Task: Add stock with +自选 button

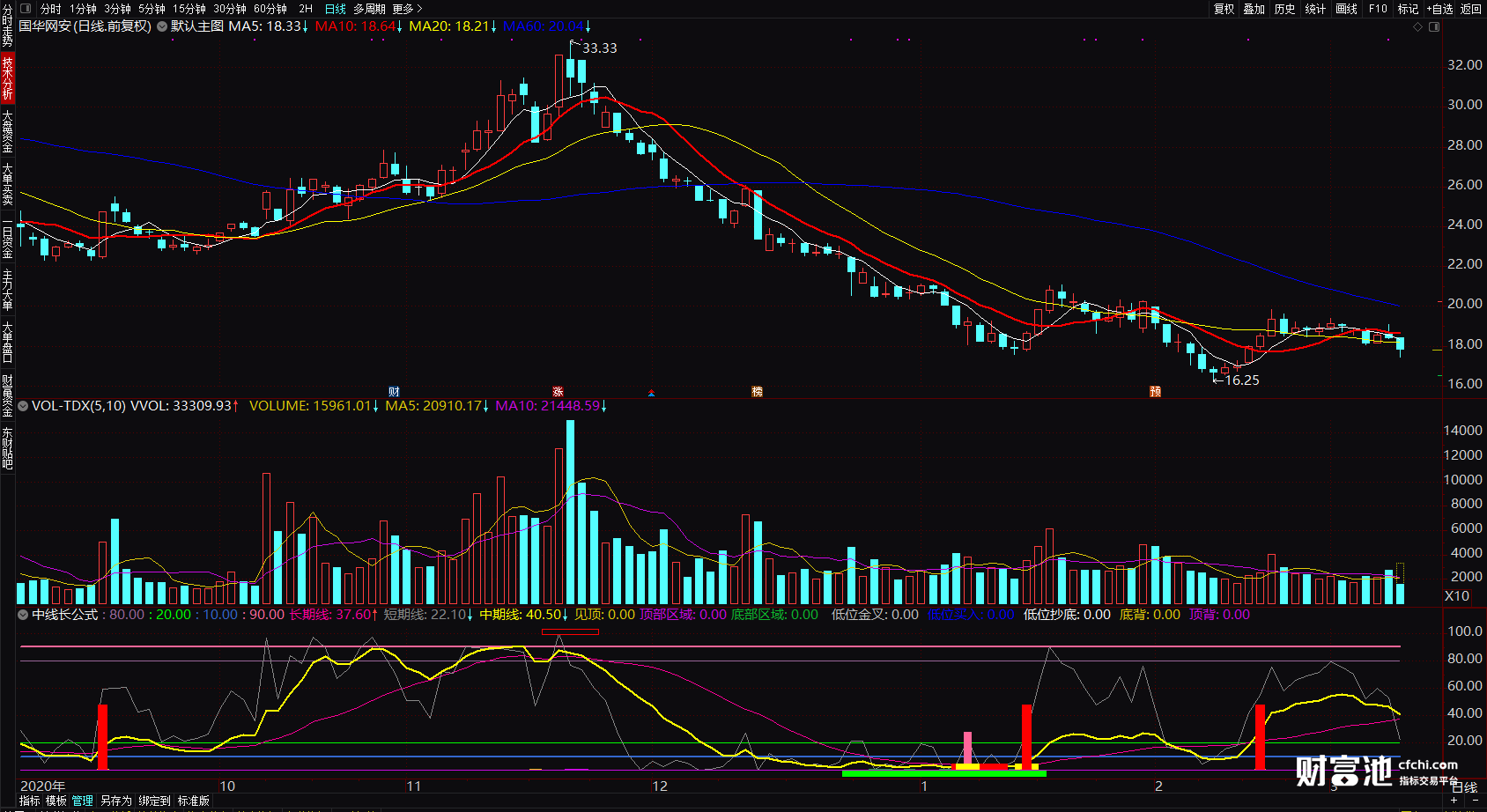Action: tap(1439, 9)
